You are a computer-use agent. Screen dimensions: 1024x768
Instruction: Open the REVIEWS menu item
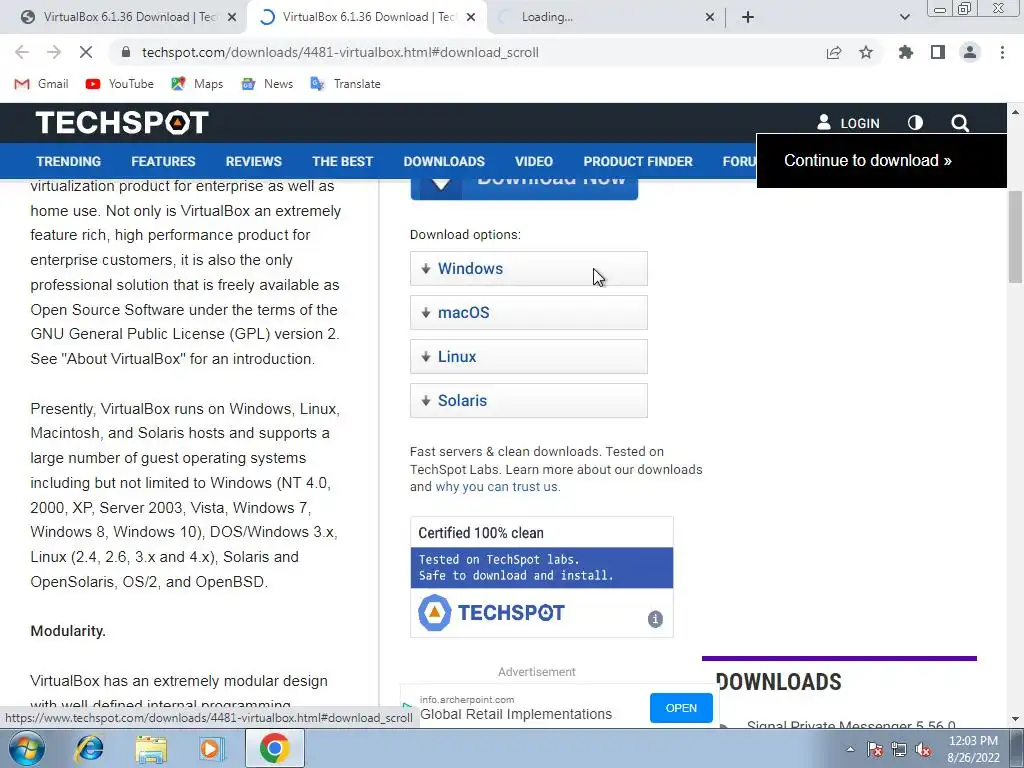pyautogui.click(x=254, y=161)
